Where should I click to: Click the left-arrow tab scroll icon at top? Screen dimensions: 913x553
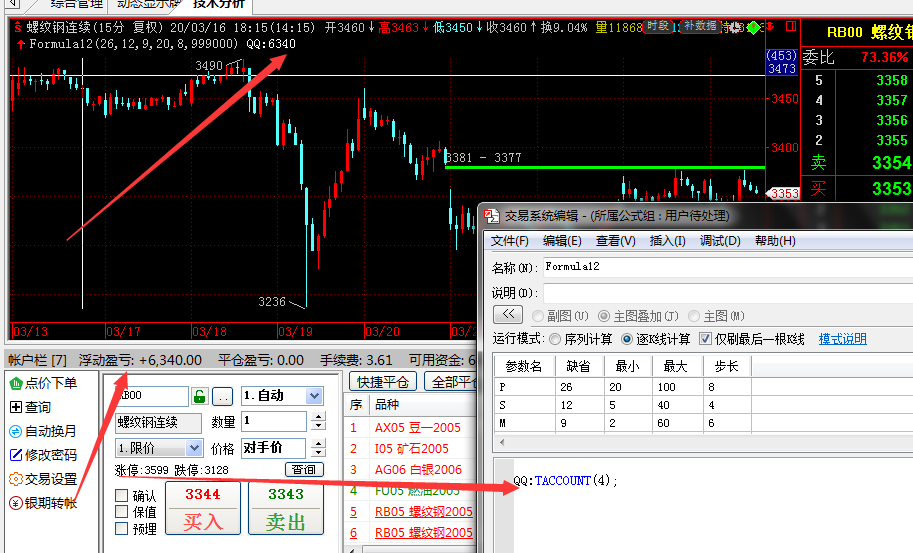(12, 4)
